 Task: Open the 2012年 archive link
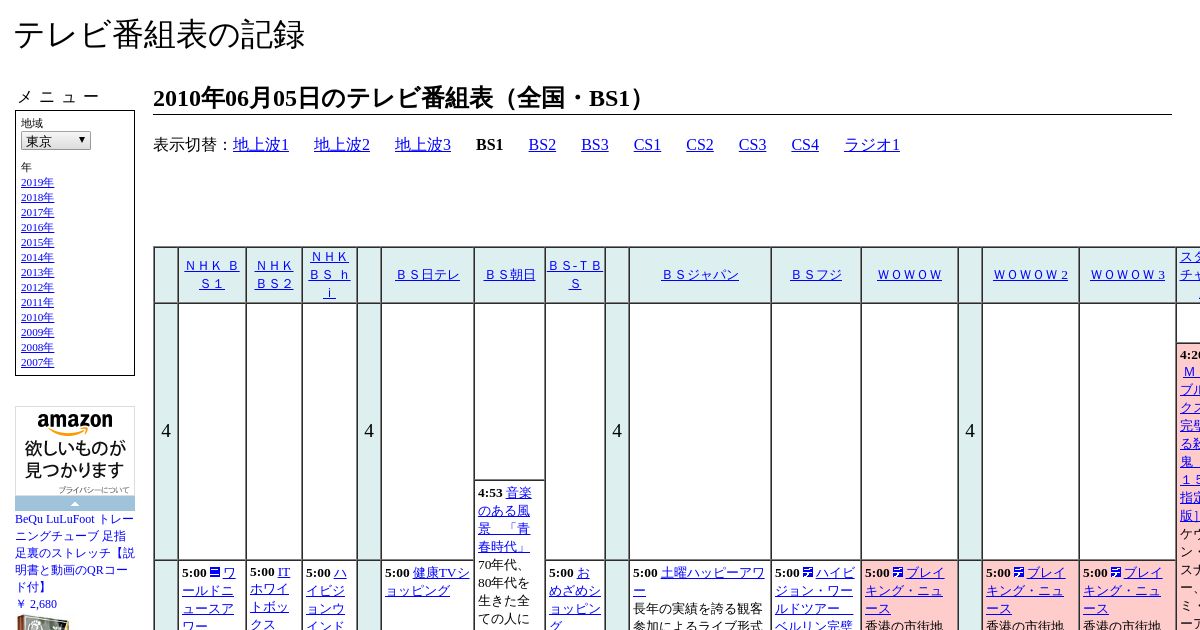point(37,288)
